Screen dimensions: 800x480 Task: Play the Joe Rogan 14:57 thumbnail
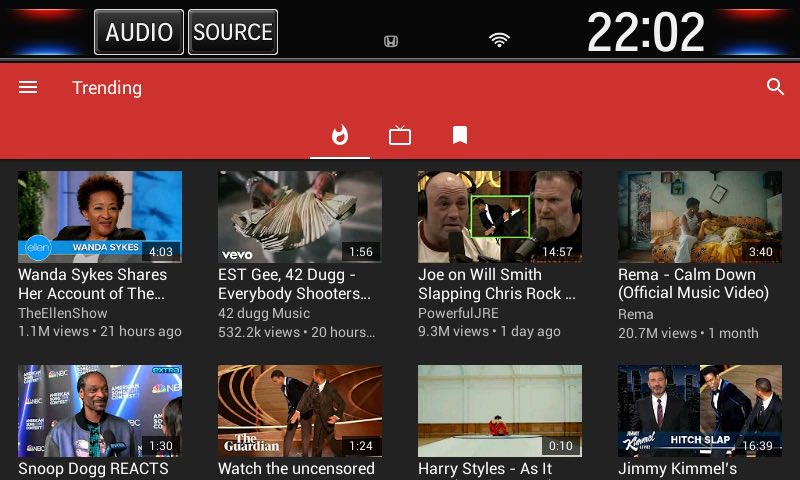500,217
